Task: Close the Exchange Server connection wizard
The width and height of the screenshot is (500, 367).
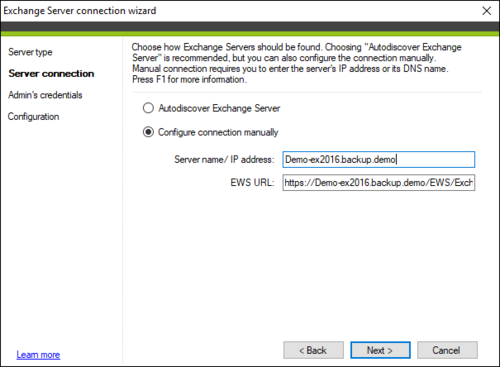Action: point(487,11)
